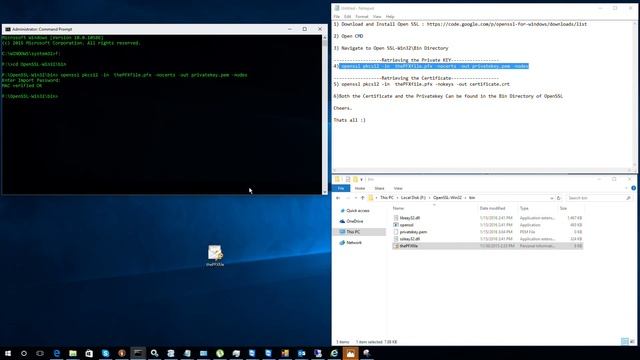Switch to Command Prompt taskbar icon

(x=138, y=353)
